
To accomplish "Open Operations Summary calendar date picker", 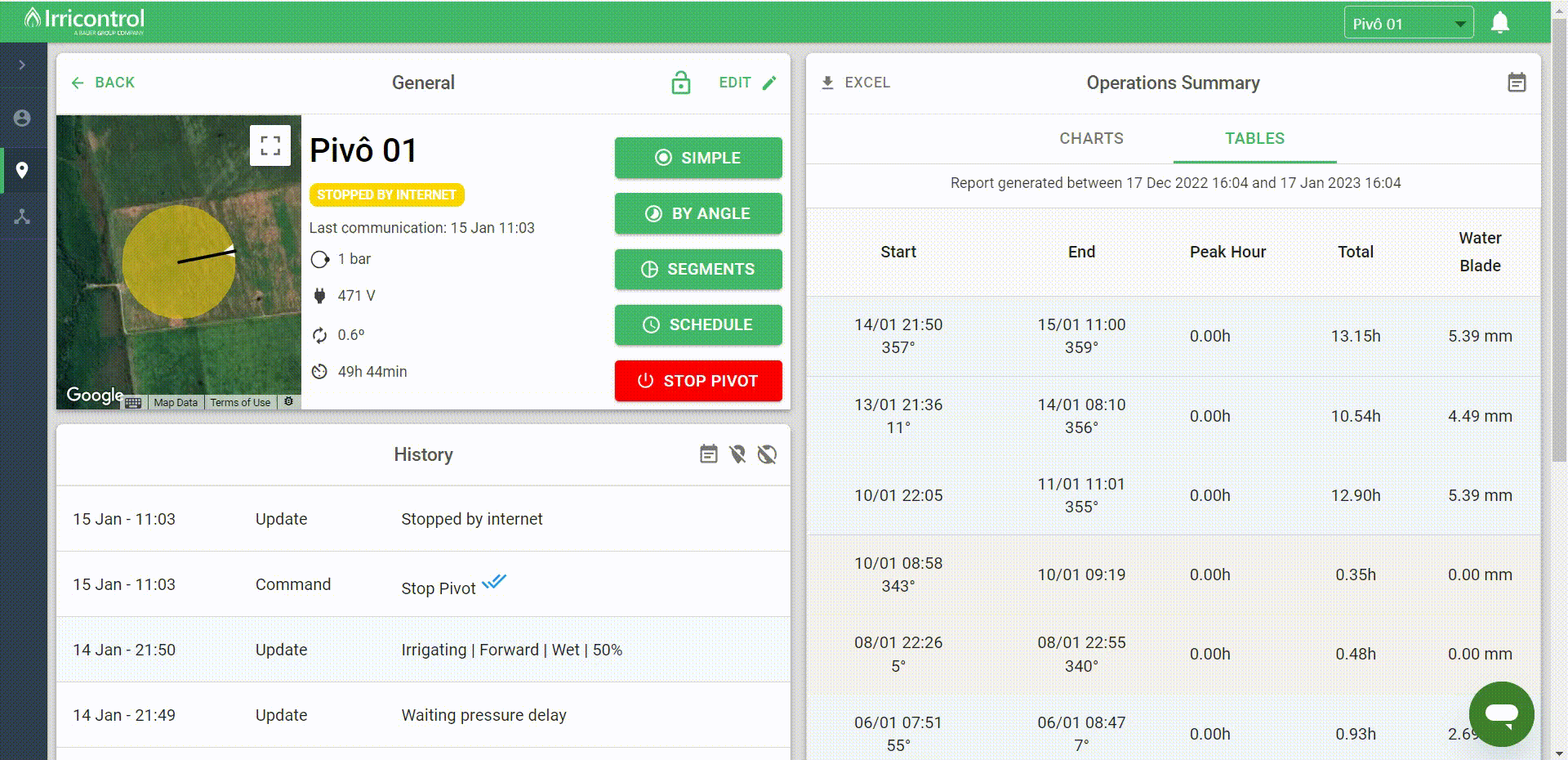I will coord(1517,83).
